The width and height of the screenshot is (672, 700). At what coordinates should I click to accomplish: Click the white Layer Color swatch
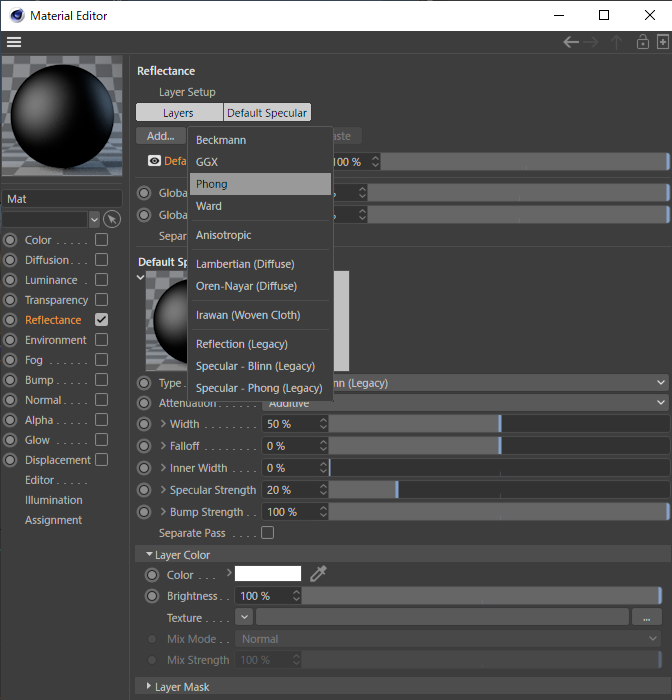coord(268,574)
